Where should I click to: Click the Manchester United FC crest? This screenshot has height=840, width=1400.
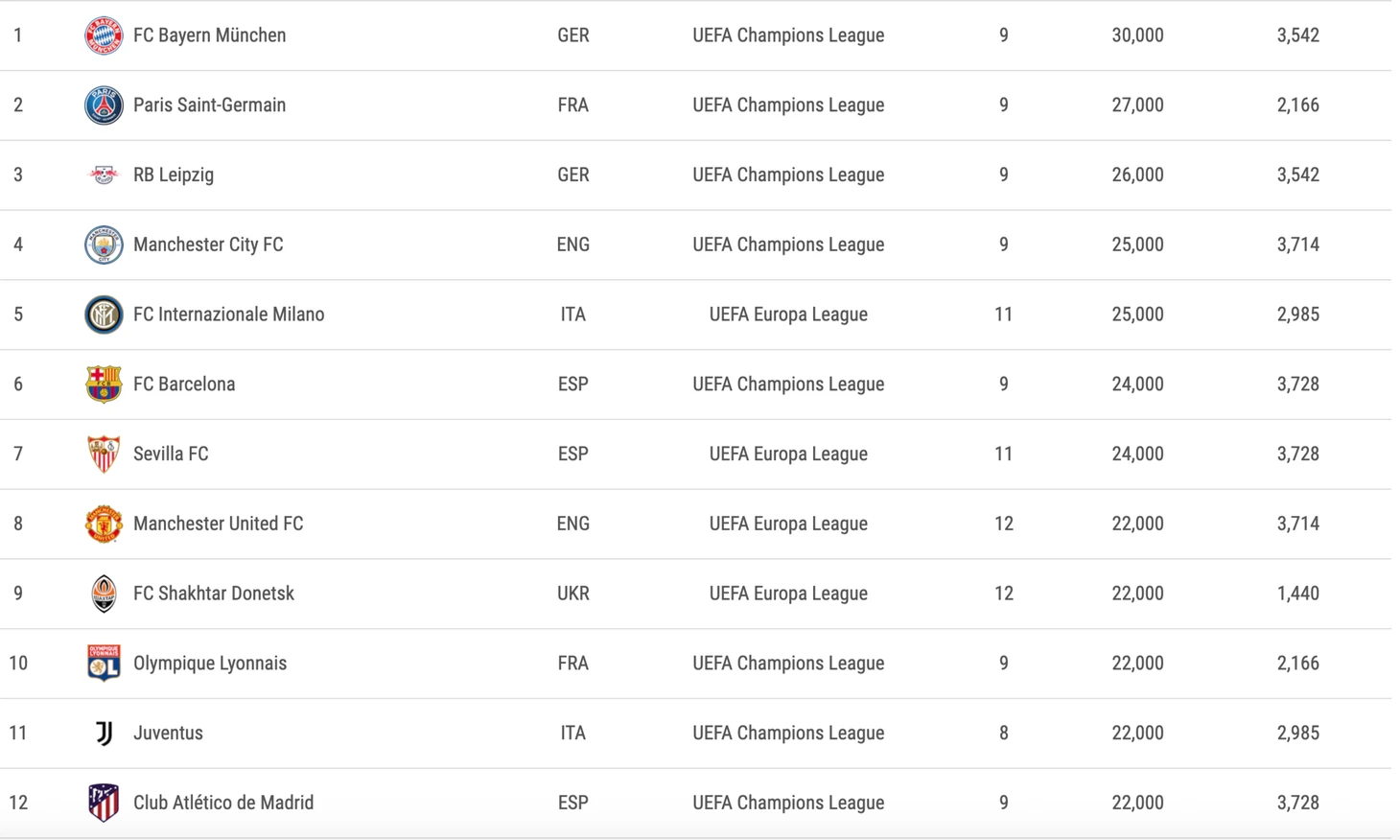(104, 524)
